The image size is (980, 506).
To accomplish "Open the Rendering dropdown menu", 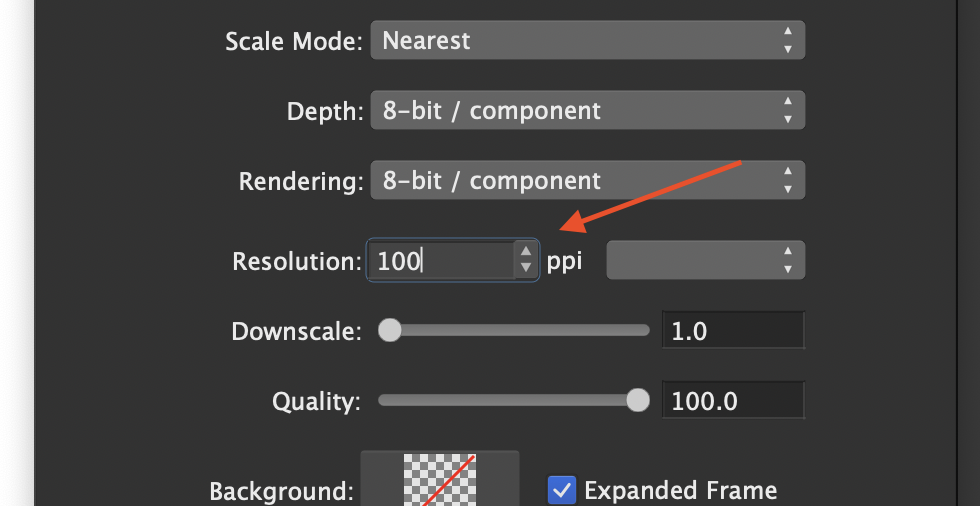I will 587,181.
